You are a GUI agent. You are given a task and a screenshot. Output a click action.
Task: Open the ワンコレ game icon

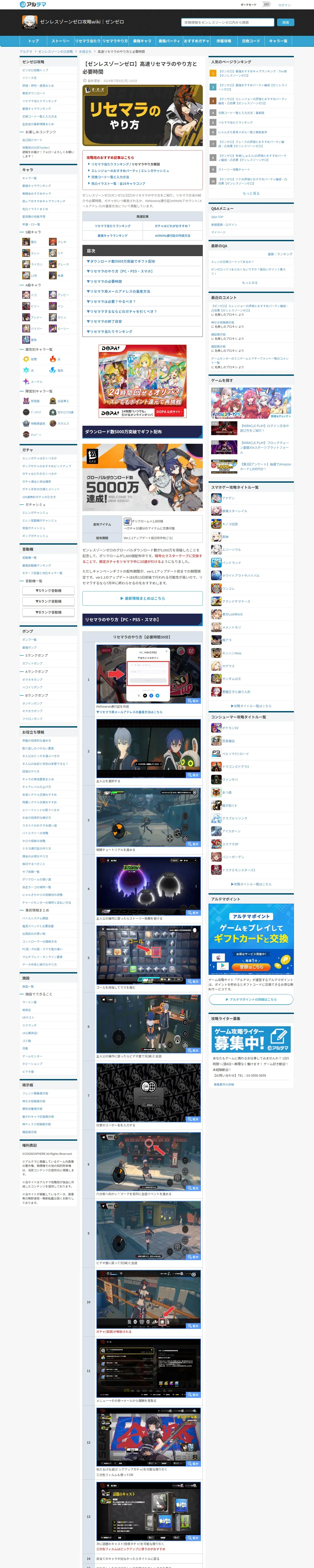(x=216, y=589)
